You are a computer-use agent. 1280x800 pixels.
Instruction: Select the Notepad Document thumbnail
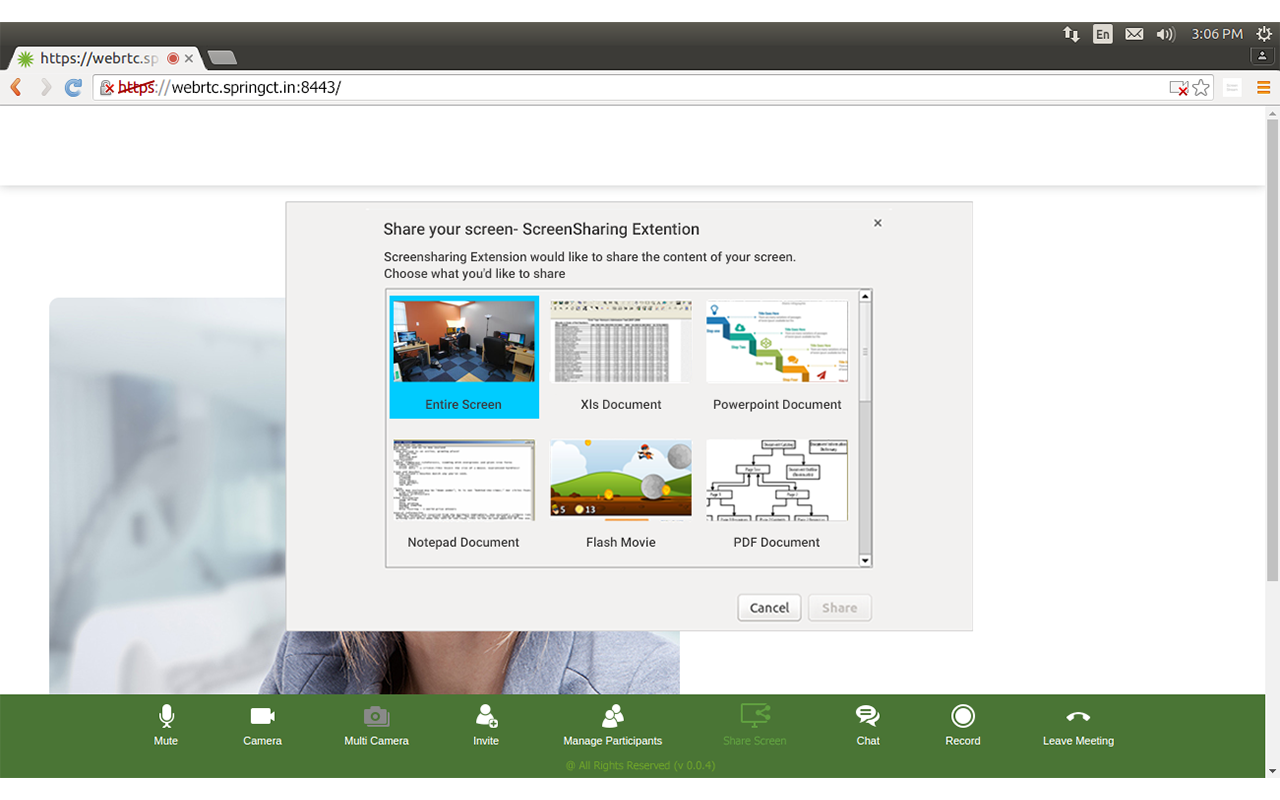pyautogui.click(x=464, y=495)
